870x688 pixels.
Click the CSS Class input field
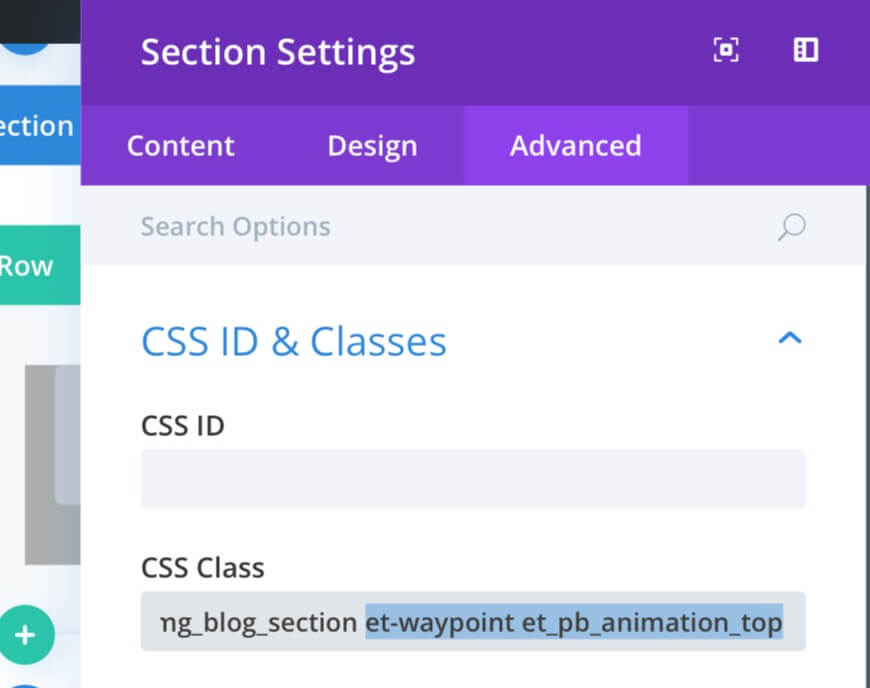(473, 621)
